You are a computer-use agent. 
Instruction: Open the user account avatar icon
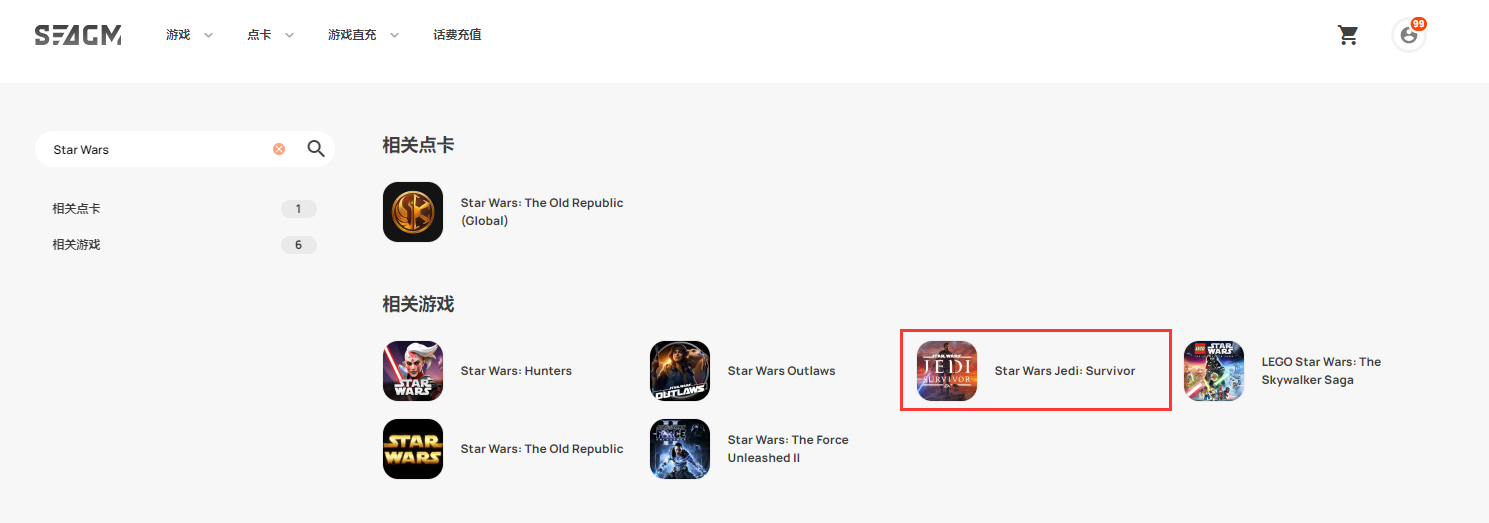pyautogui.click(x=1409, y=35)
